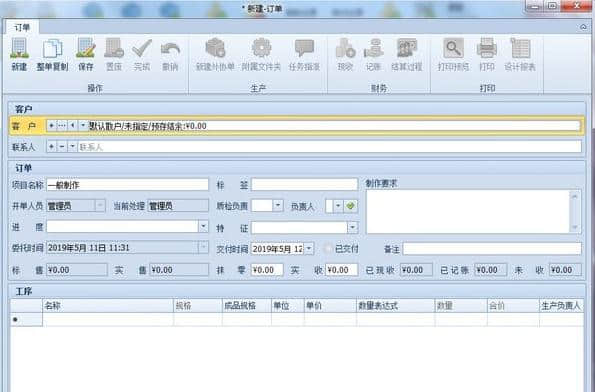Viewport: 595px width, 392px height.
Task: Click the 标签 input field
Action: point(304,185)
